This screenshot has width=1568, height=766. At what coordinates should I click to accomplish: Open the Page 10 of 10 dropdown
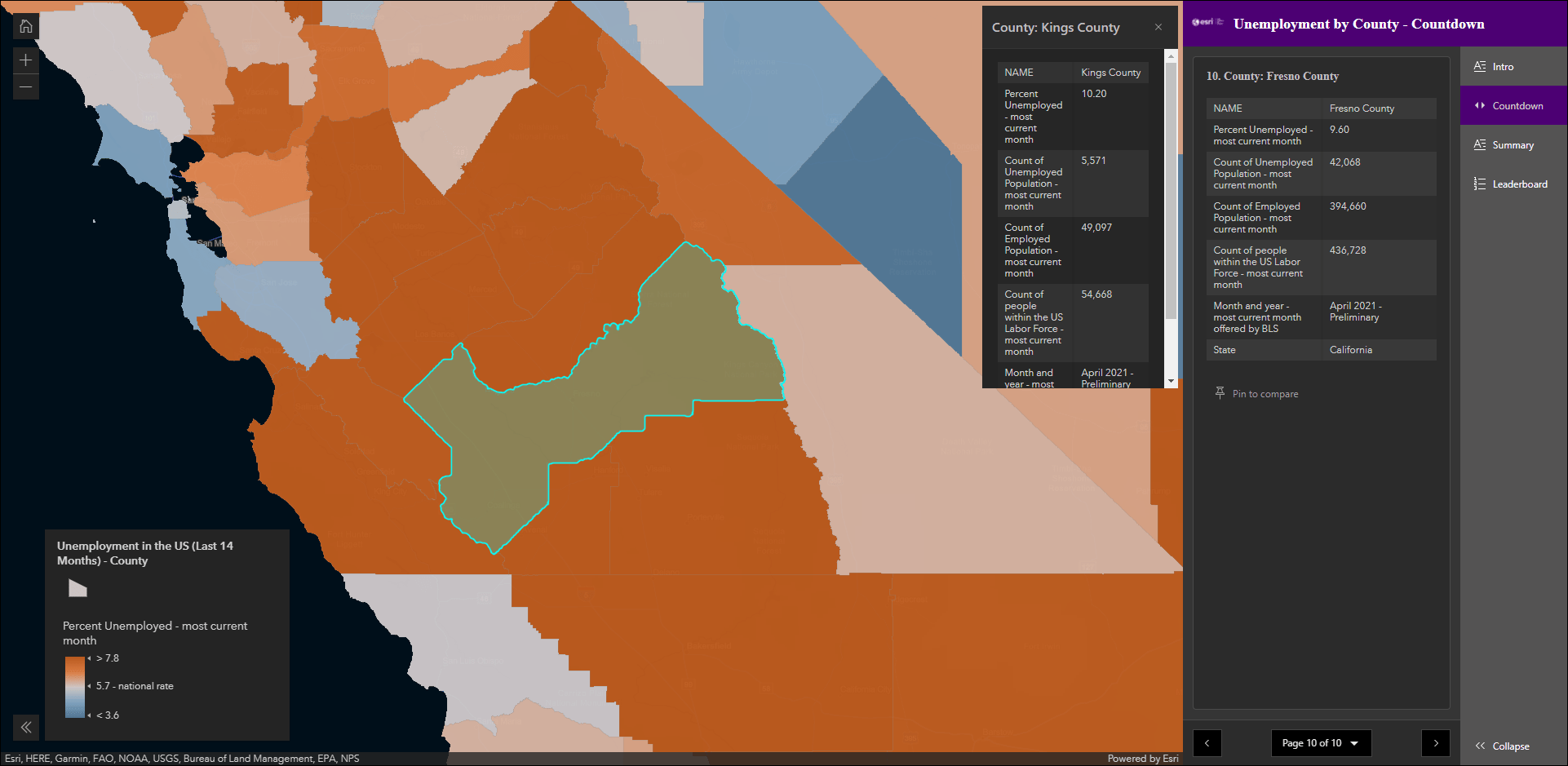click(1321, 743)
